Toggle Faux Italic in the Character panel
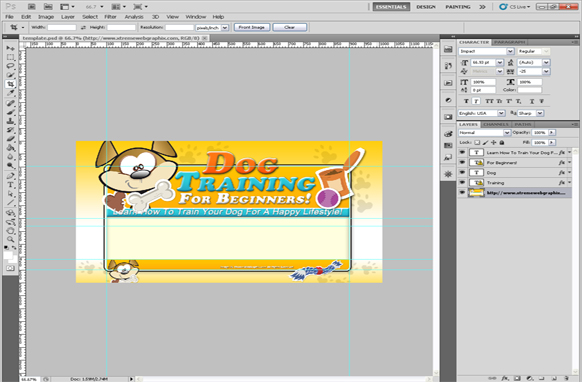This screenshot has width=582, height=382. tap(477, 101)
